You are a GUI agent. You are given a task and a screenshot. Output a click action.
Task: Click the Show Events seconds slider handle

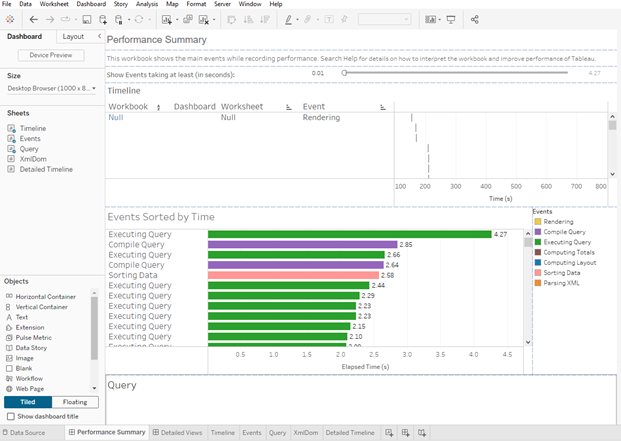pyautogui.click(x=345, y=73)
